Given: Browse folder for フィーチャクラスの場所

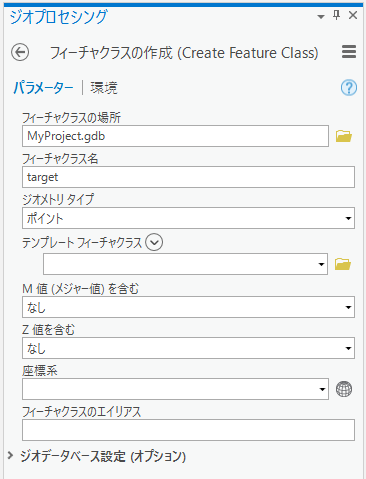Looking at the screenshot, I should tap(344, 136).
